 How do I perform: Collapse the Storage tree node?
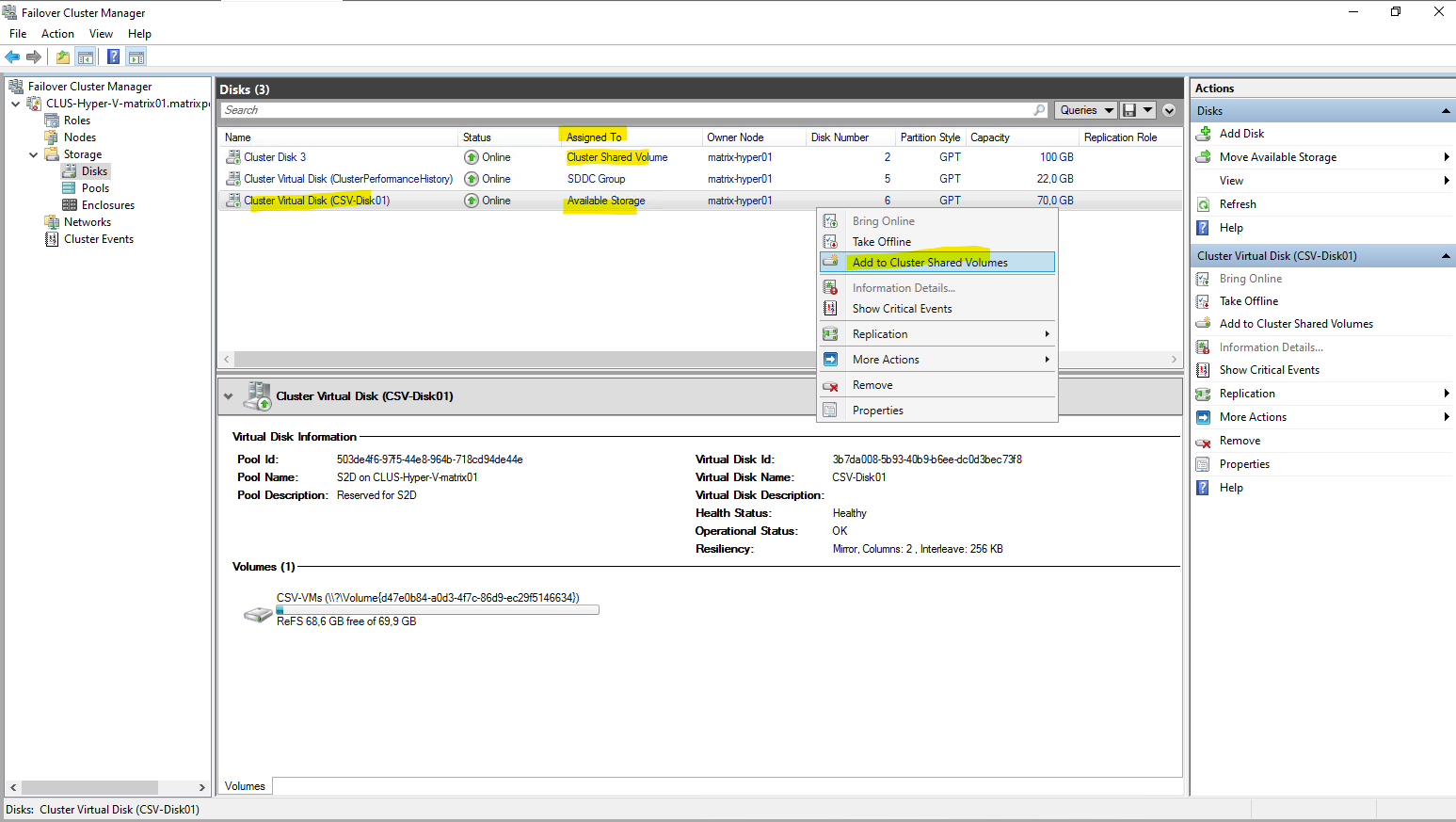coord(34,154)
